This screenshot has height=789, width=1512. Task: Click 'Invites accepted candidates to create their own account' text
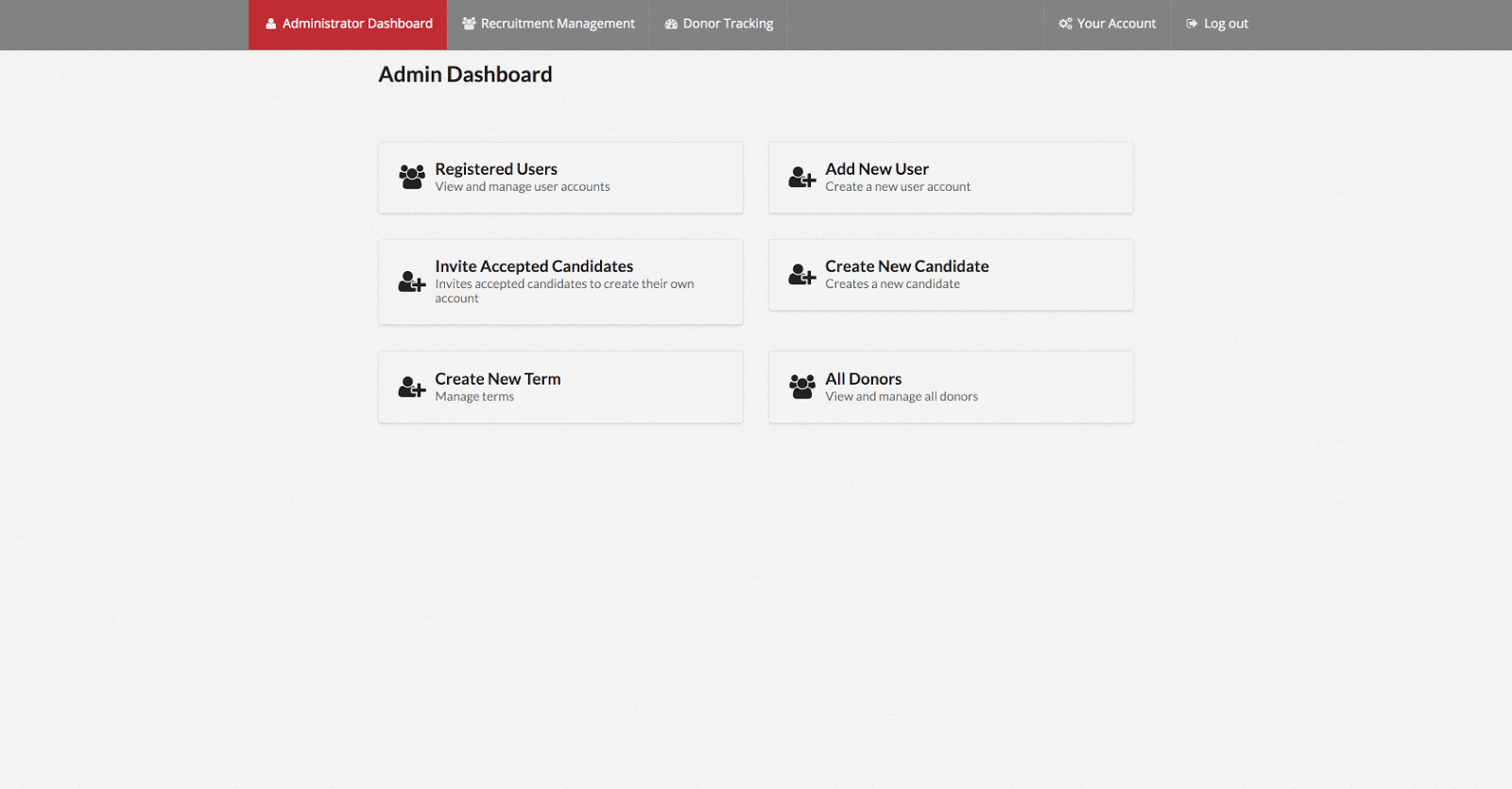(x=564, y=291)
